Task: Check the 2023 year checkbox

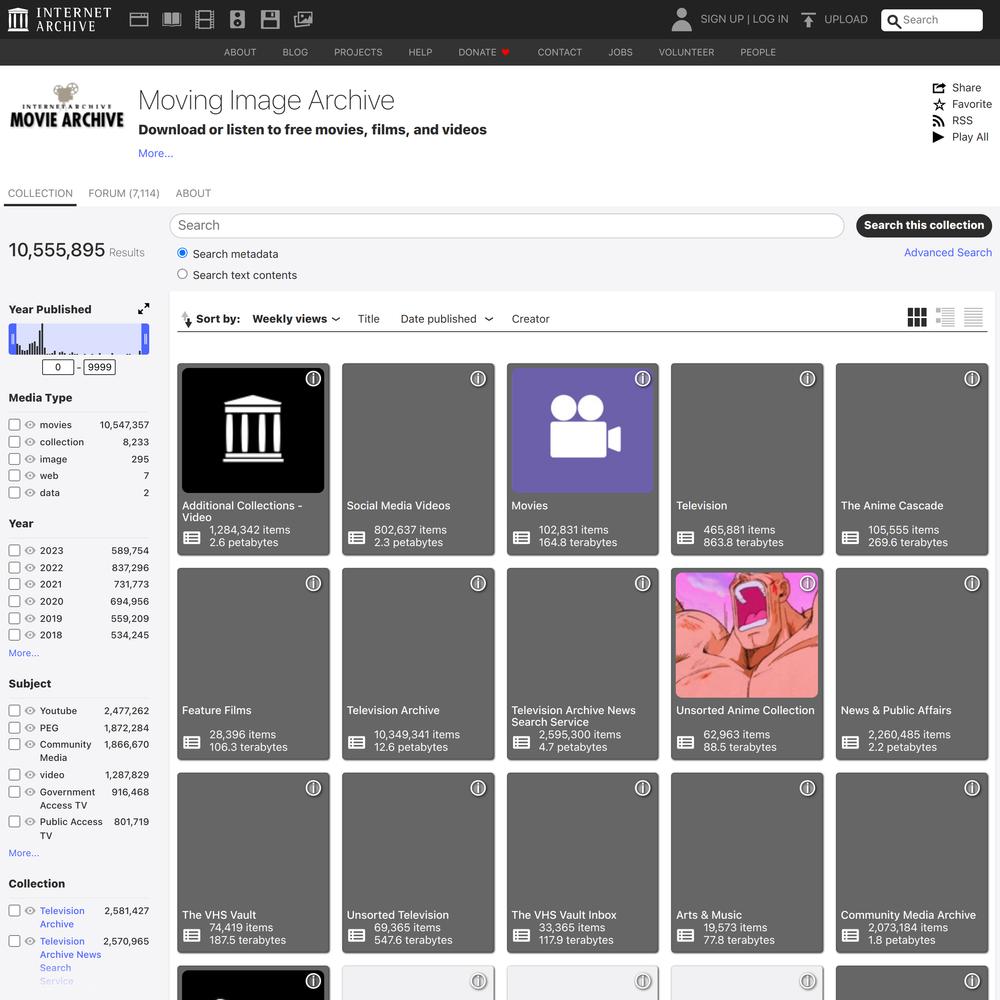Action: tap(15, 550)
